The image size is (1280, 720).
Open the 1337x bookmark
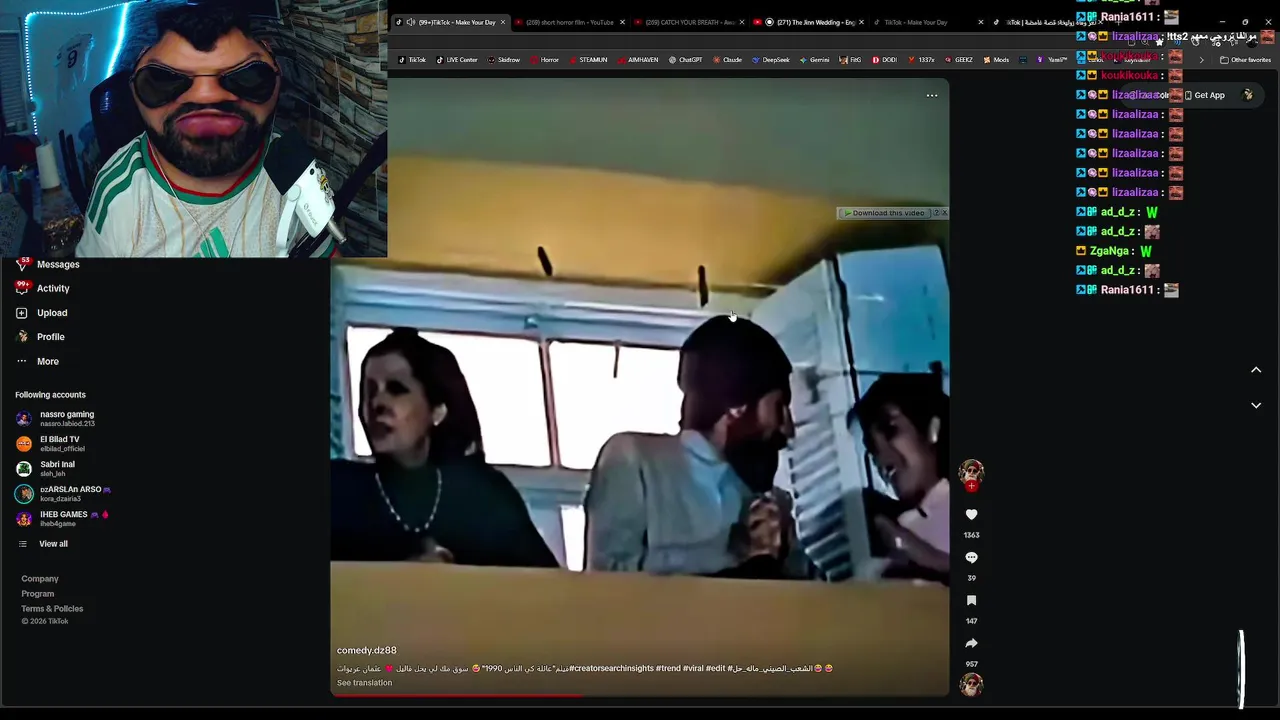coord(921,60)
